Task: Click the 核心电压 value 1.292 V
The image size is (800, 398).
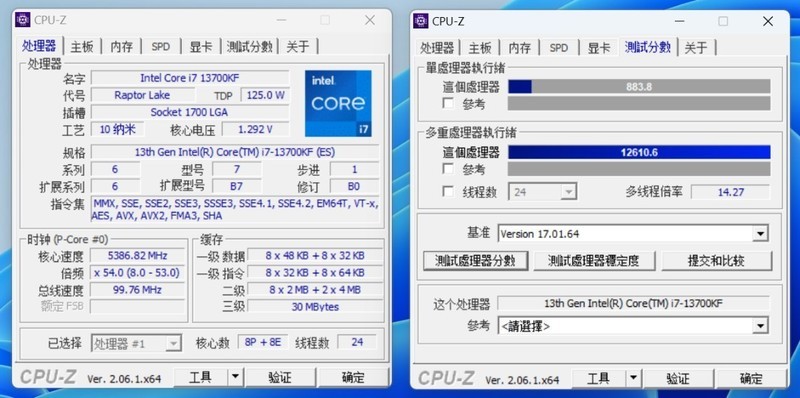Action: 256,129
